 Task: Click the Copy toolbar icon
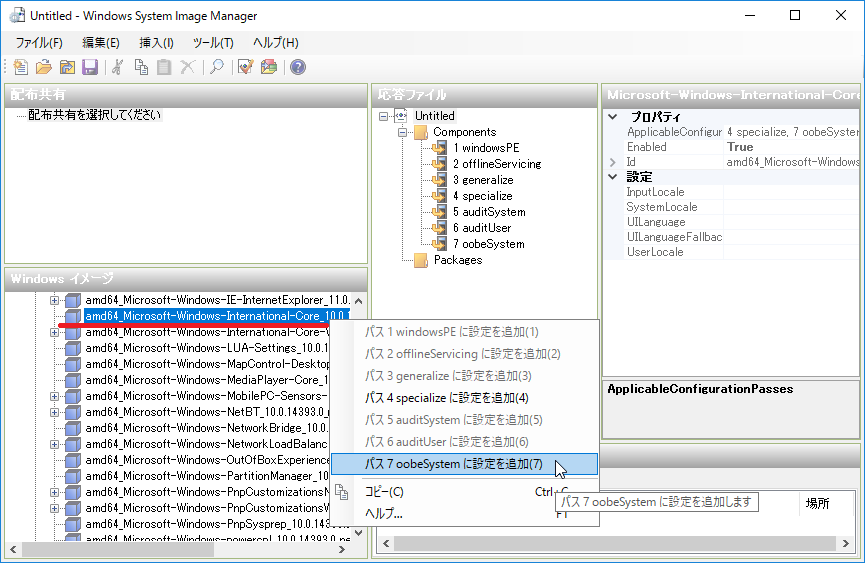pyautogui.click(x=141, y=67)
